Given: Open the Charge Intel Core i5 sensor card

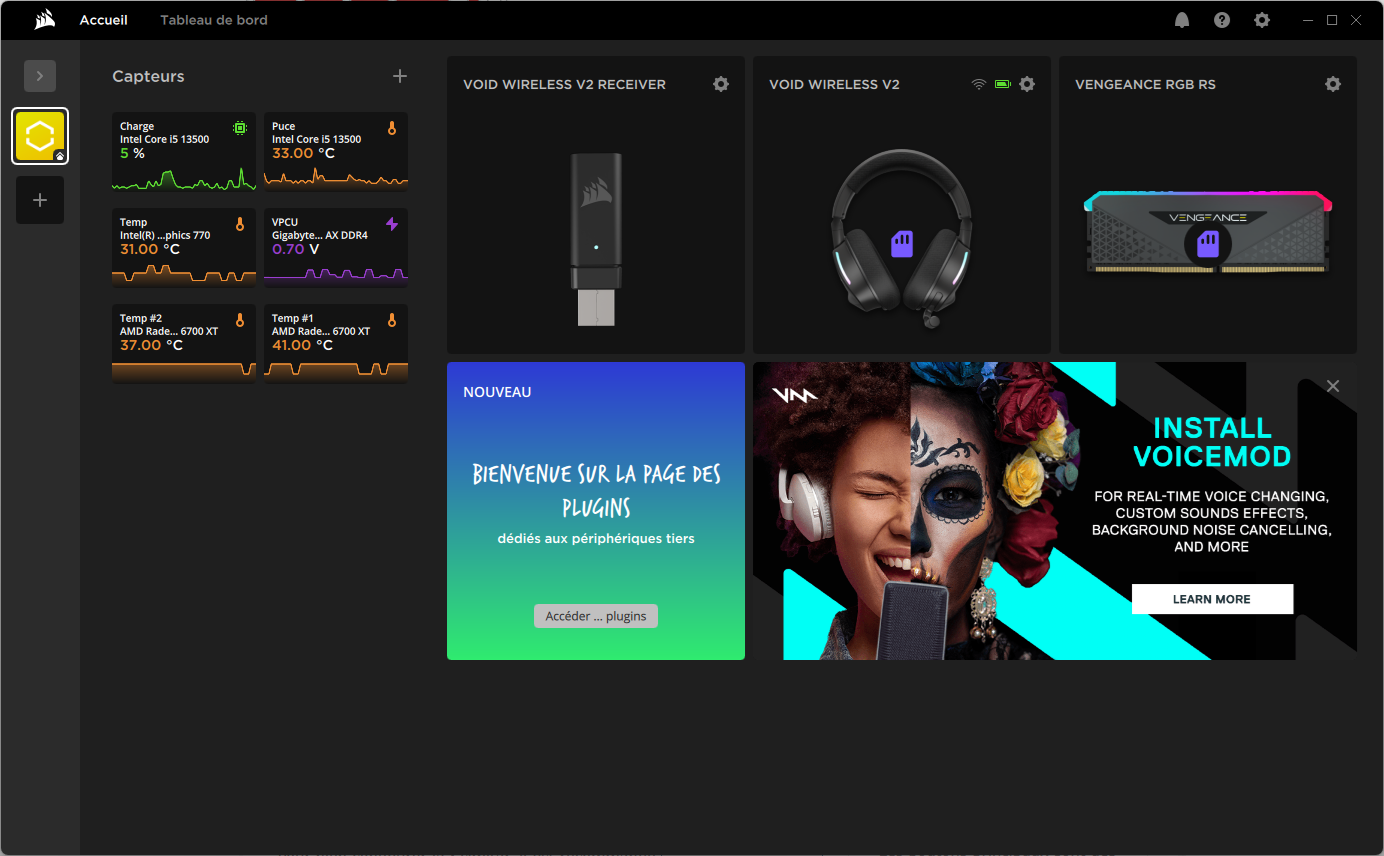Looking at the screenshot, I should [184, 152].
